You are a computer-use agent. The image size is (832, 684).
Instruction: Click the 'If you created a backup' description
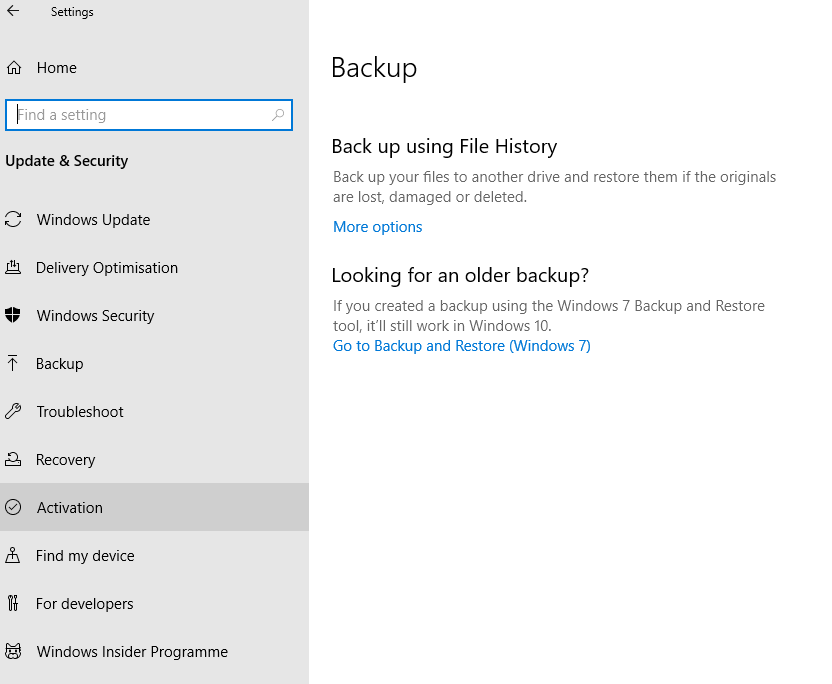549,315
